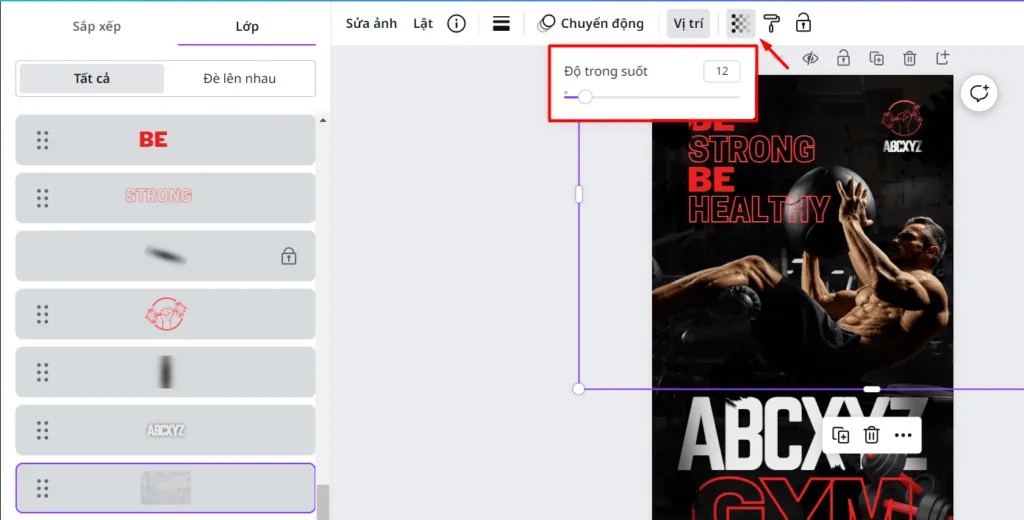Open Chuyển động animation button
Image resolution: width=1024 pixels, height=520 pixels.
590,24
